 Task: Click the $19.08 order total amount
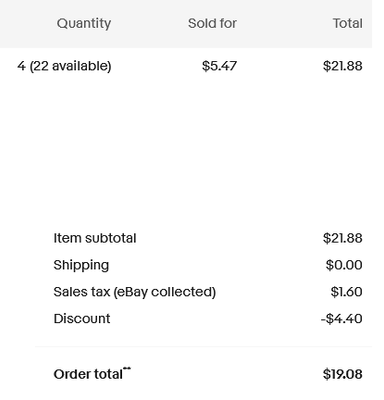[342, 374]
